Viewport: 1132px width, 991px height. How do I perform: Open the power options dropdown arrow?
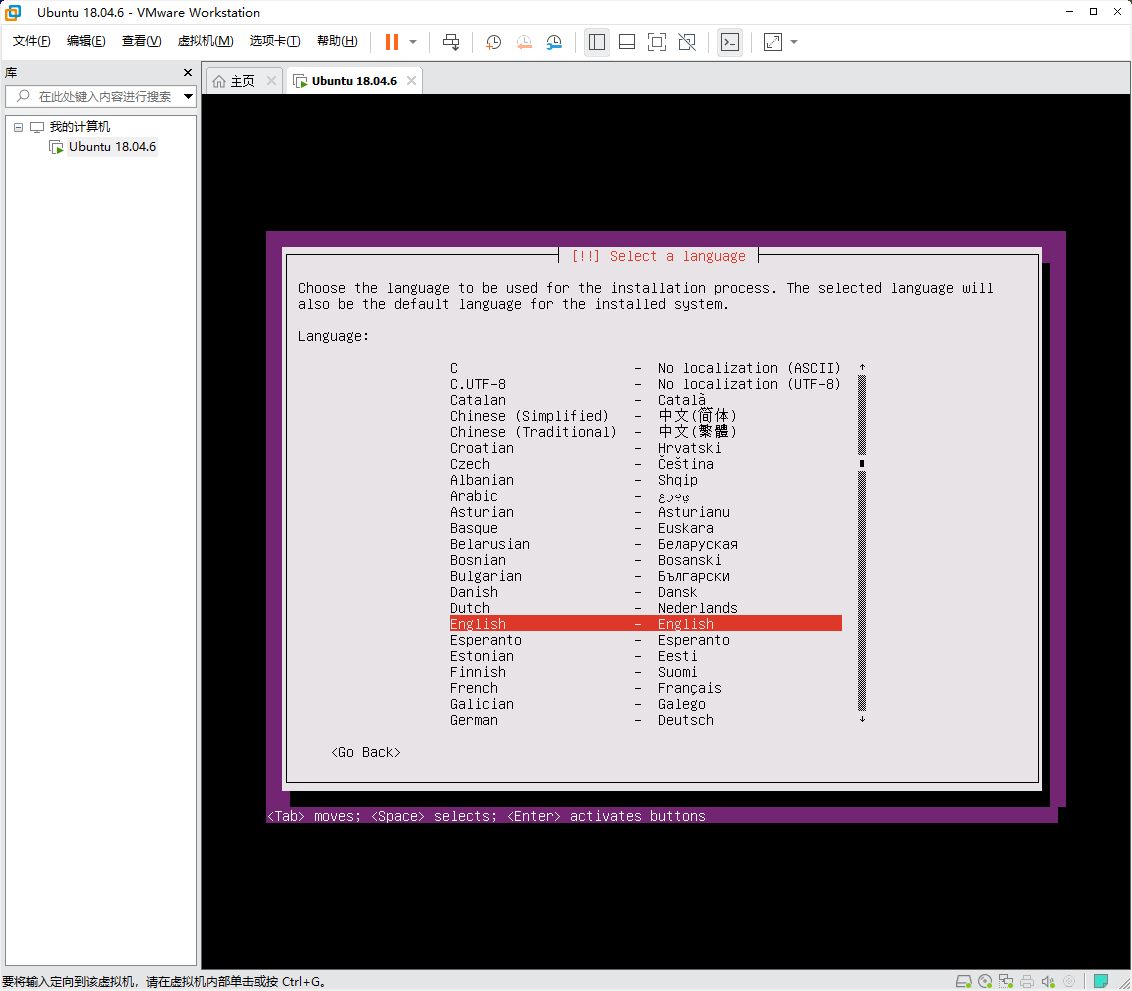(413, 42)
